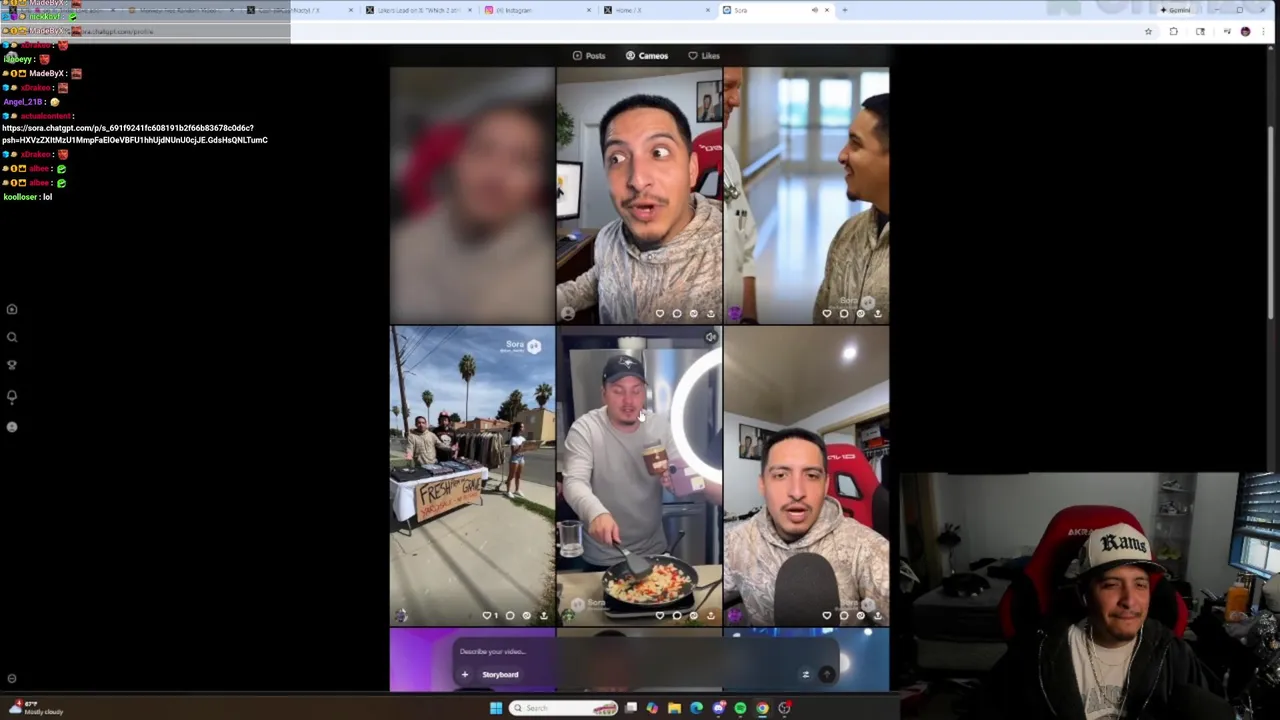Like the cooking video
The width and height of the screenshot is (1280, 720).
point(659,616)
